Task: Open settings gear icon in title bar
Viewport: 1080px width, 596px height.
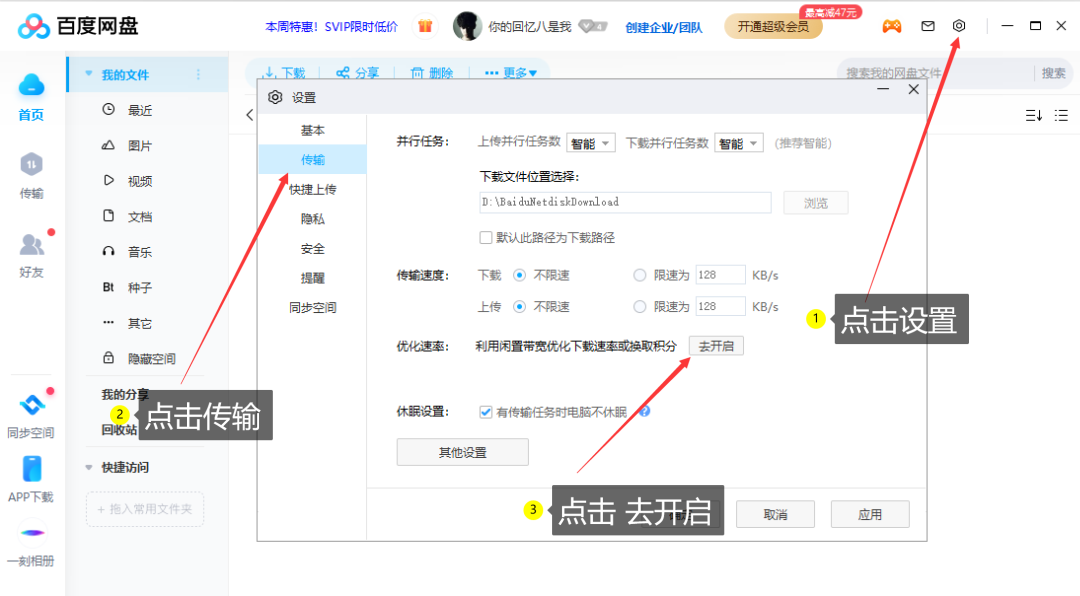Action: click(x=959, y=25)
